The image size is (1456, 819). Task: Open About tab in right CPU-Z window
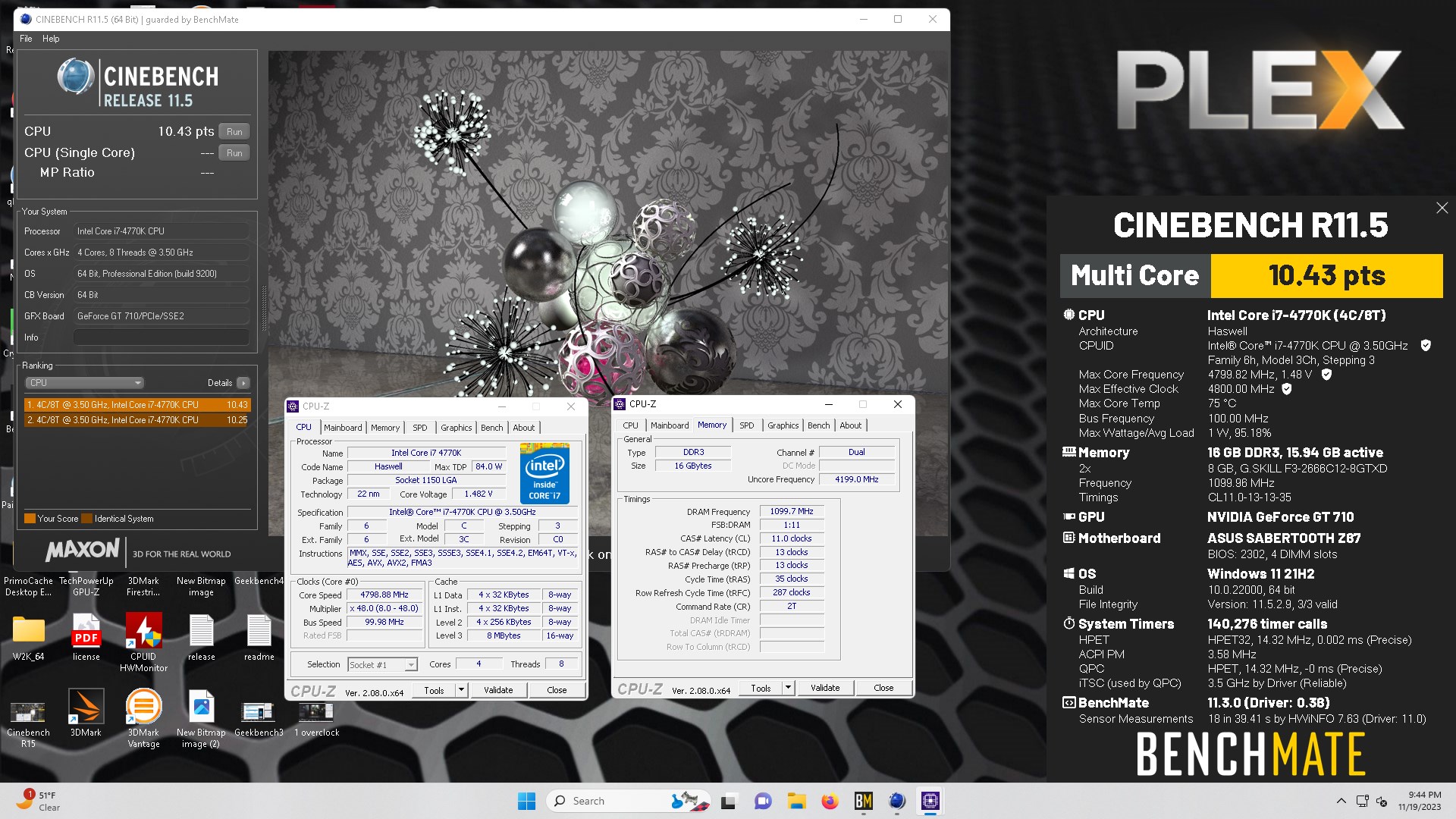(x=851, y=425)
